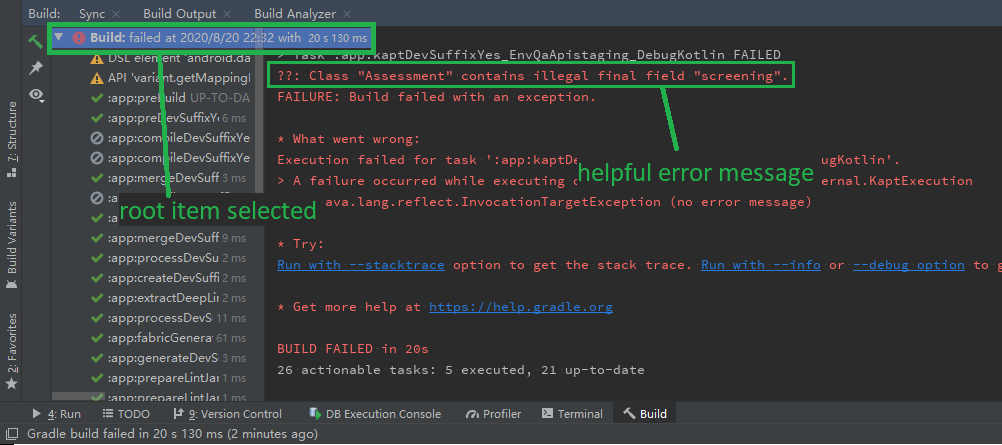The height and width of the screenshot is (445, 1002).
Task: Click the Gradle build failed status message
Action: pyautogui.click(x=172, y=434)
